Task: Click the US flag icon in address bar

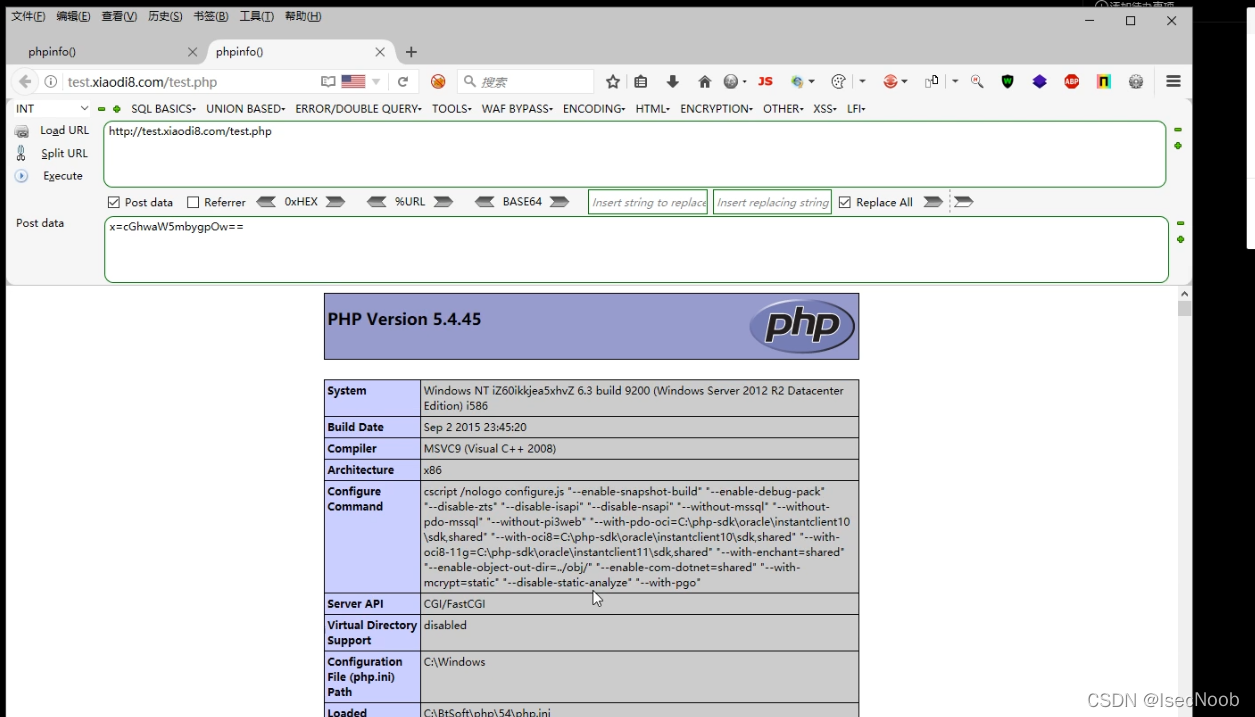Action: (x=353, y=82)
